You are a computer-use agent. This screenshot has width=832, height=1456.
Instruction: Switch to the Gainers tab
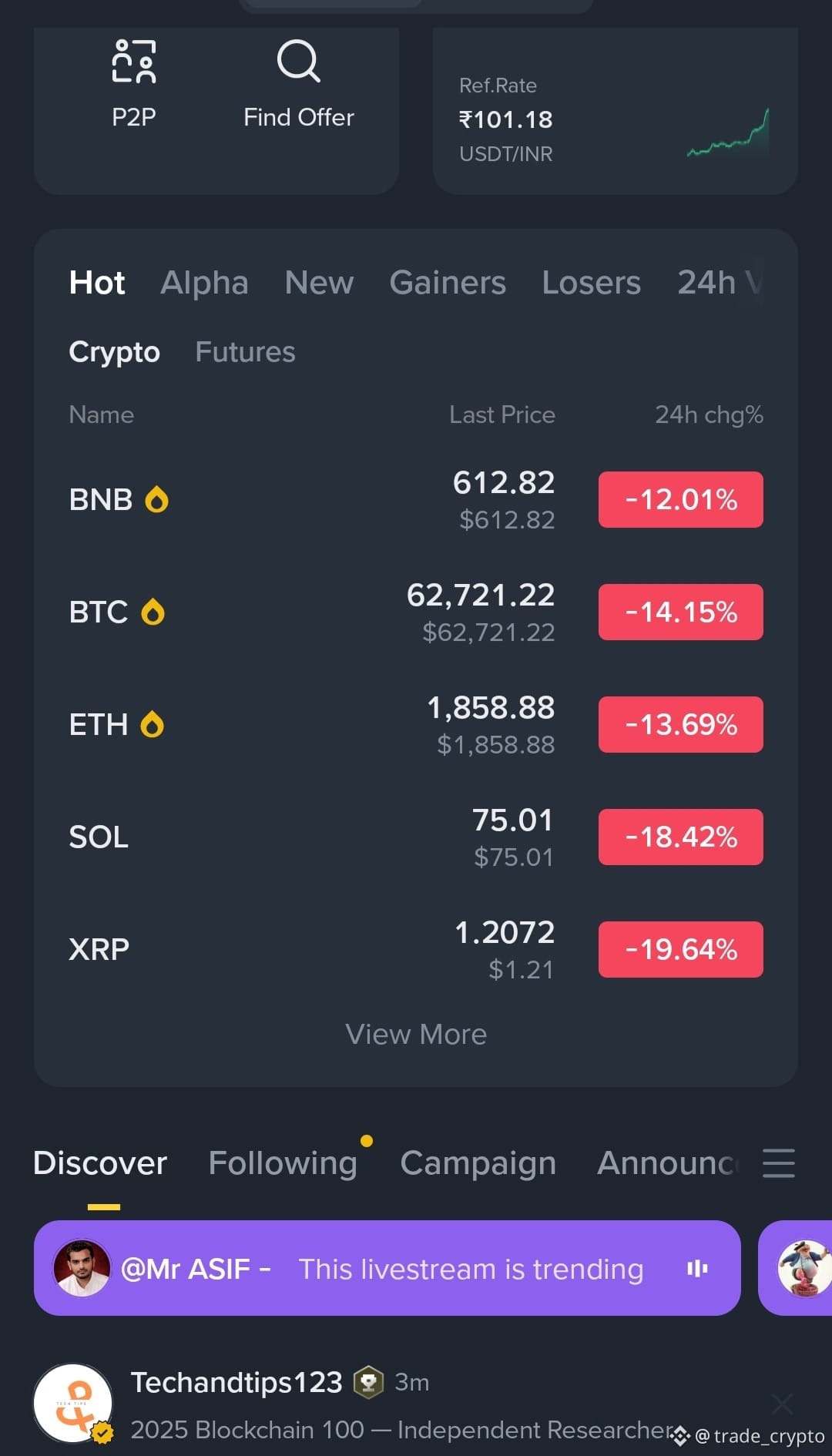click(448, 283)
